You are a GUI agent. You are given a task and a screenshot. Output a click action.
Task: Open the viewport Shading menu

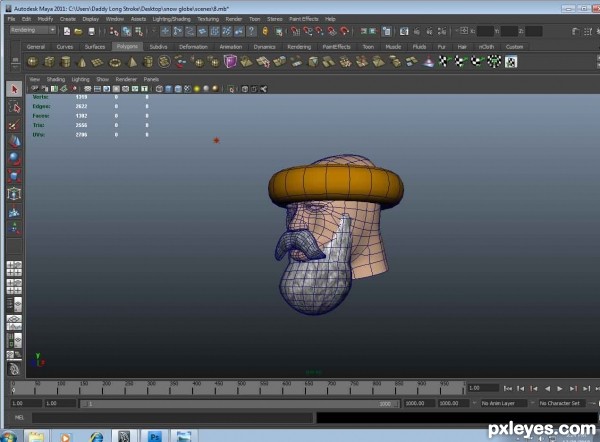pos(55,79)
